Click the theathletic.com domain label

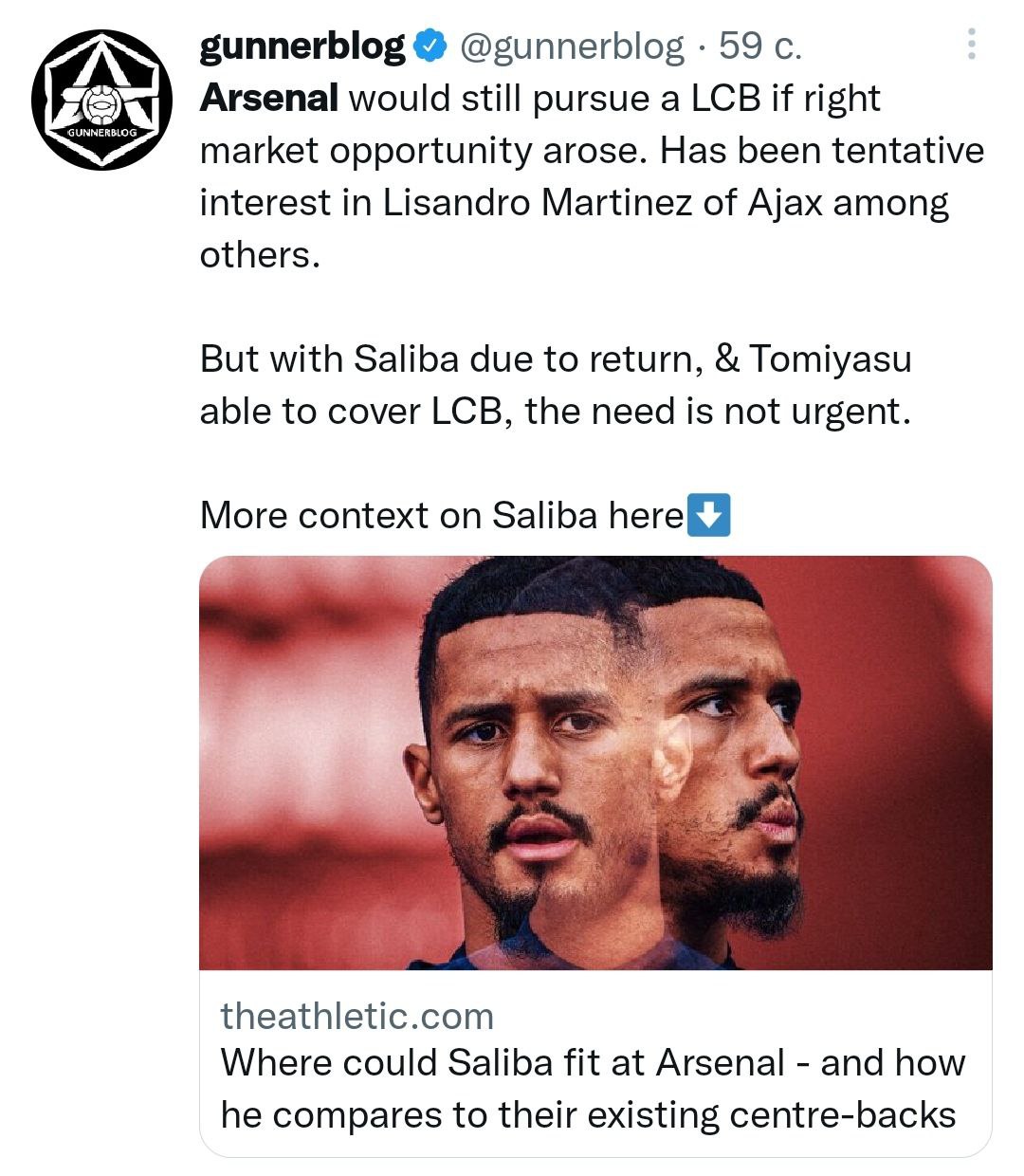(x=357, y=1016)
